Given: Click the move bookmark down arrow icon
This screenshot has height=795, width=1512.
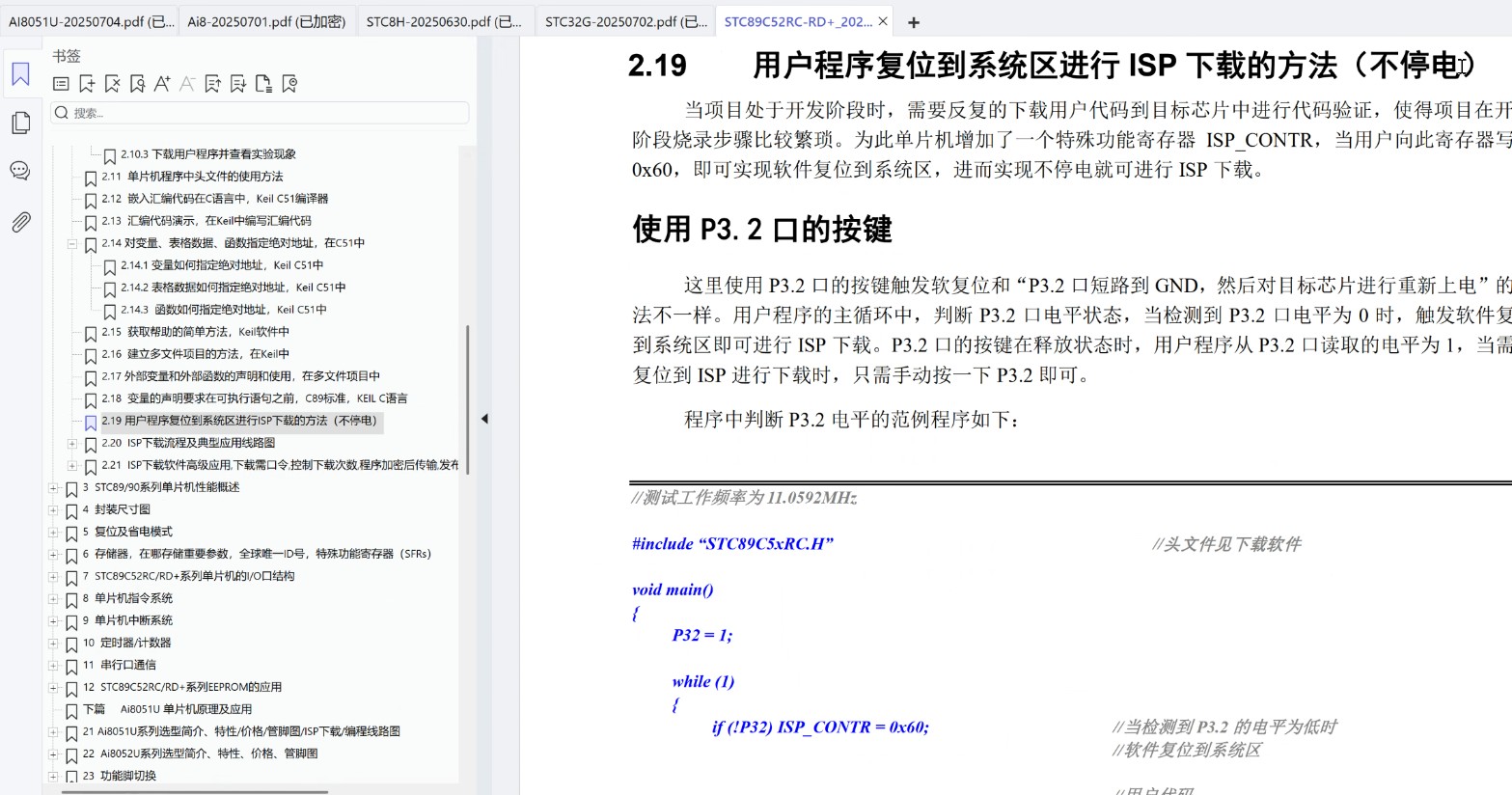Looking at the screenshot, I should [x=238, y=84].
